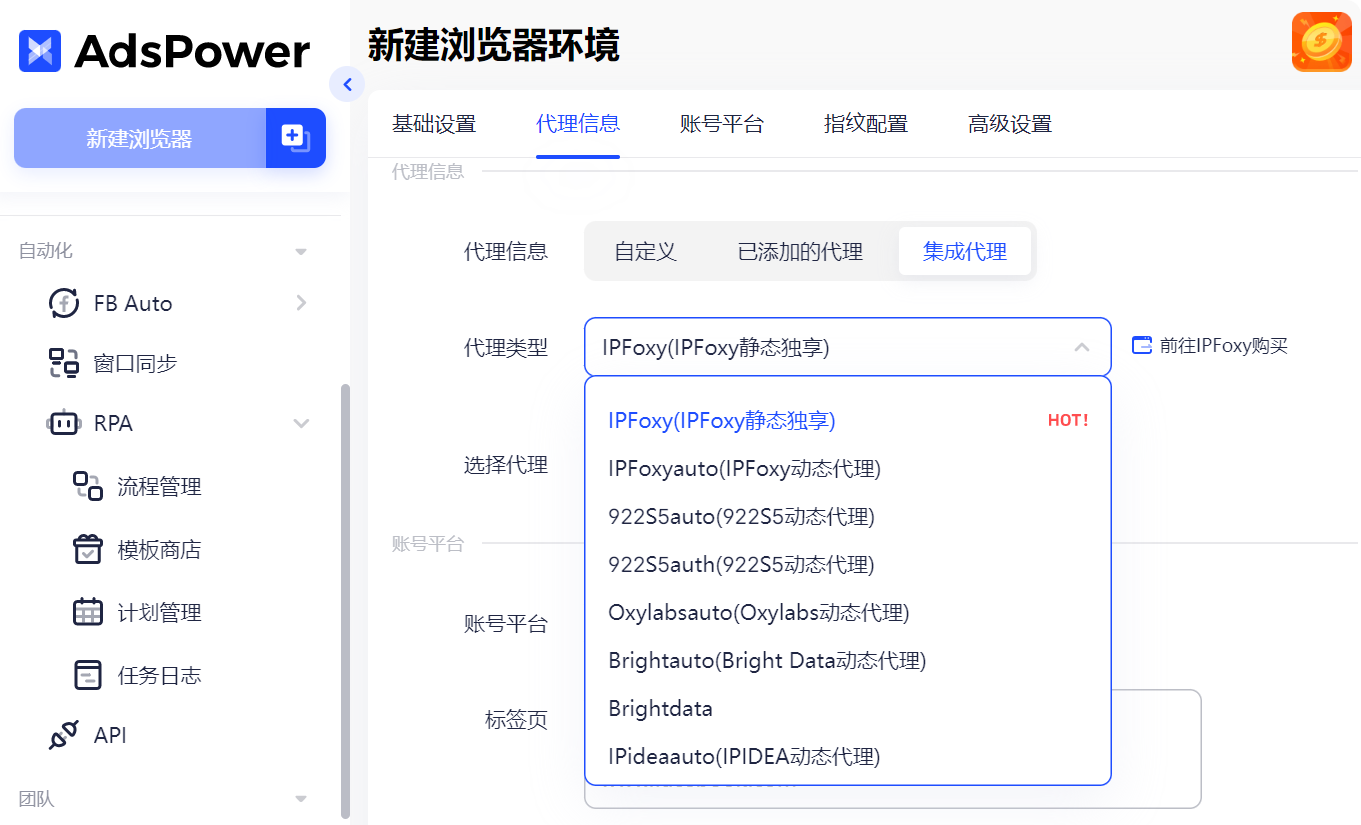The width and height of the screenshot is (1361, 825).
Task: Click the 窗口同步 icon
Action: (x=64, y=363)
